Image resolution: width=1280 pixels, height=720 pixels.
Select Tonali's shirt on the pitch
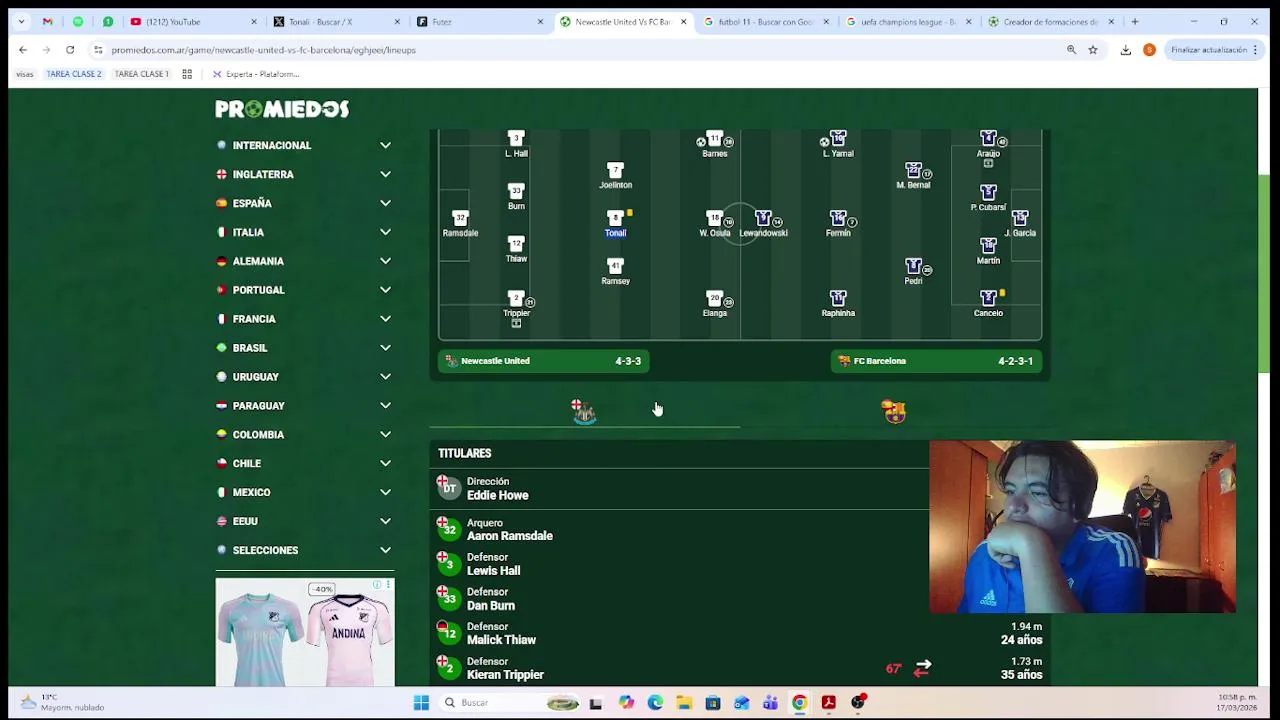[615, 218]
